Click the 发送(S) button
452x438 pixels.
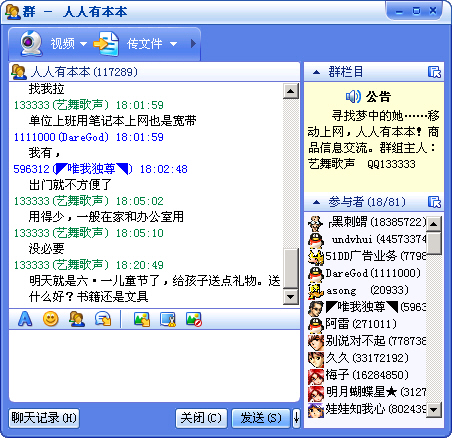[x=261, y=418]
